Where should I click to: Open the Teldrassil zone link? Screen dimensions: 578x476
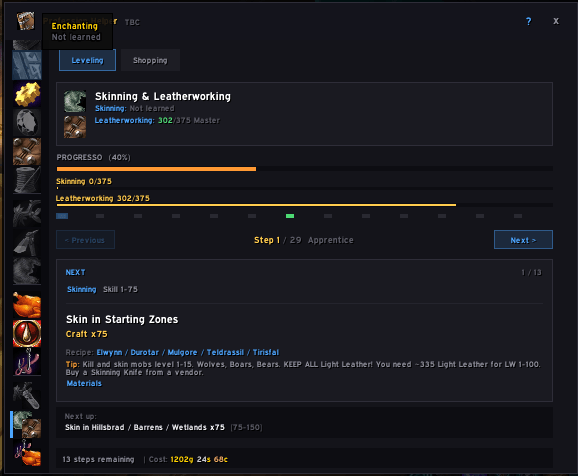click(x=225, y=352)
